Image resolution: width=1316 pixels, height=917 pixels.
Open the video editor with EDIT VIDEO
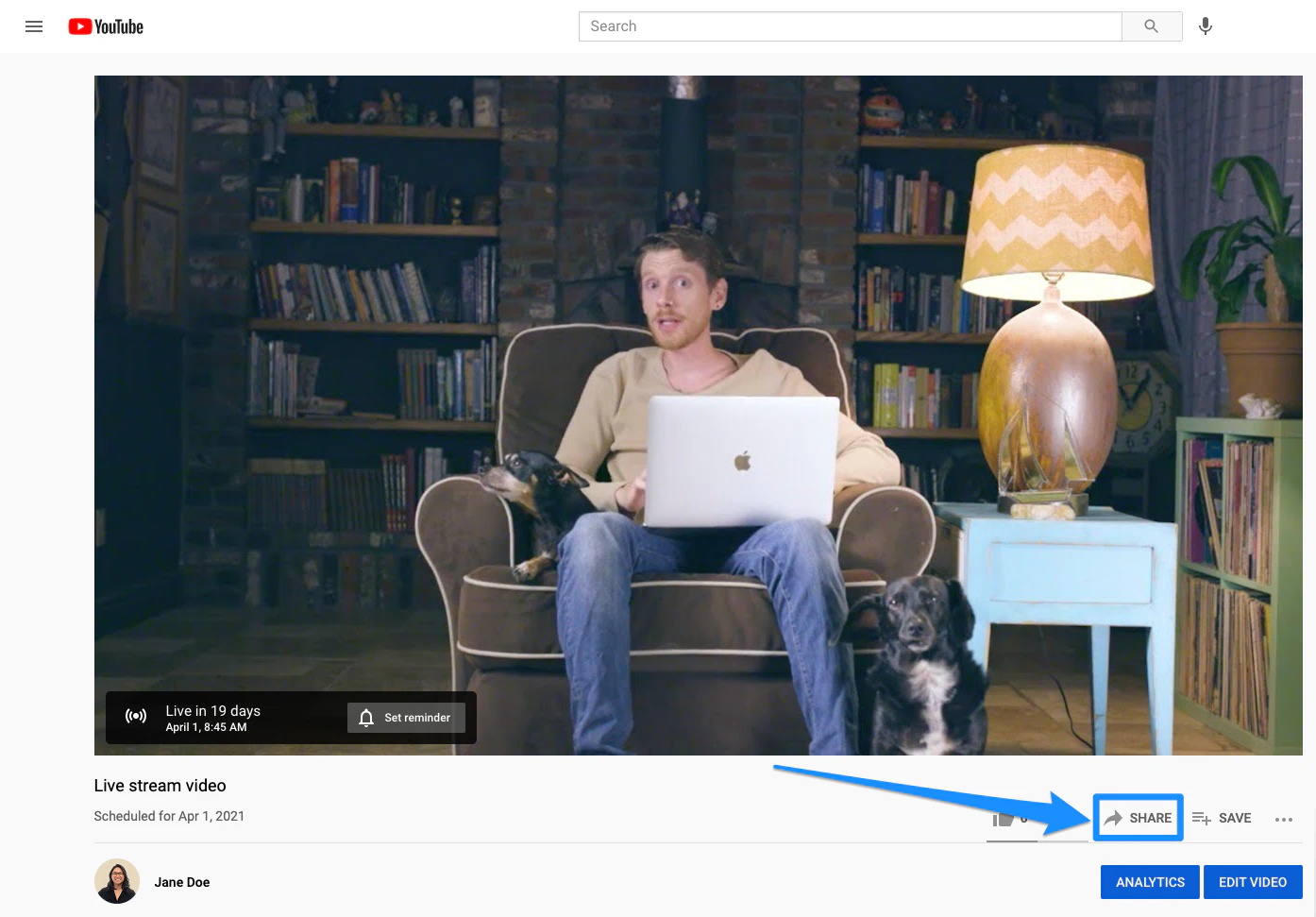pyautogui.click(x=1253, y=881)
